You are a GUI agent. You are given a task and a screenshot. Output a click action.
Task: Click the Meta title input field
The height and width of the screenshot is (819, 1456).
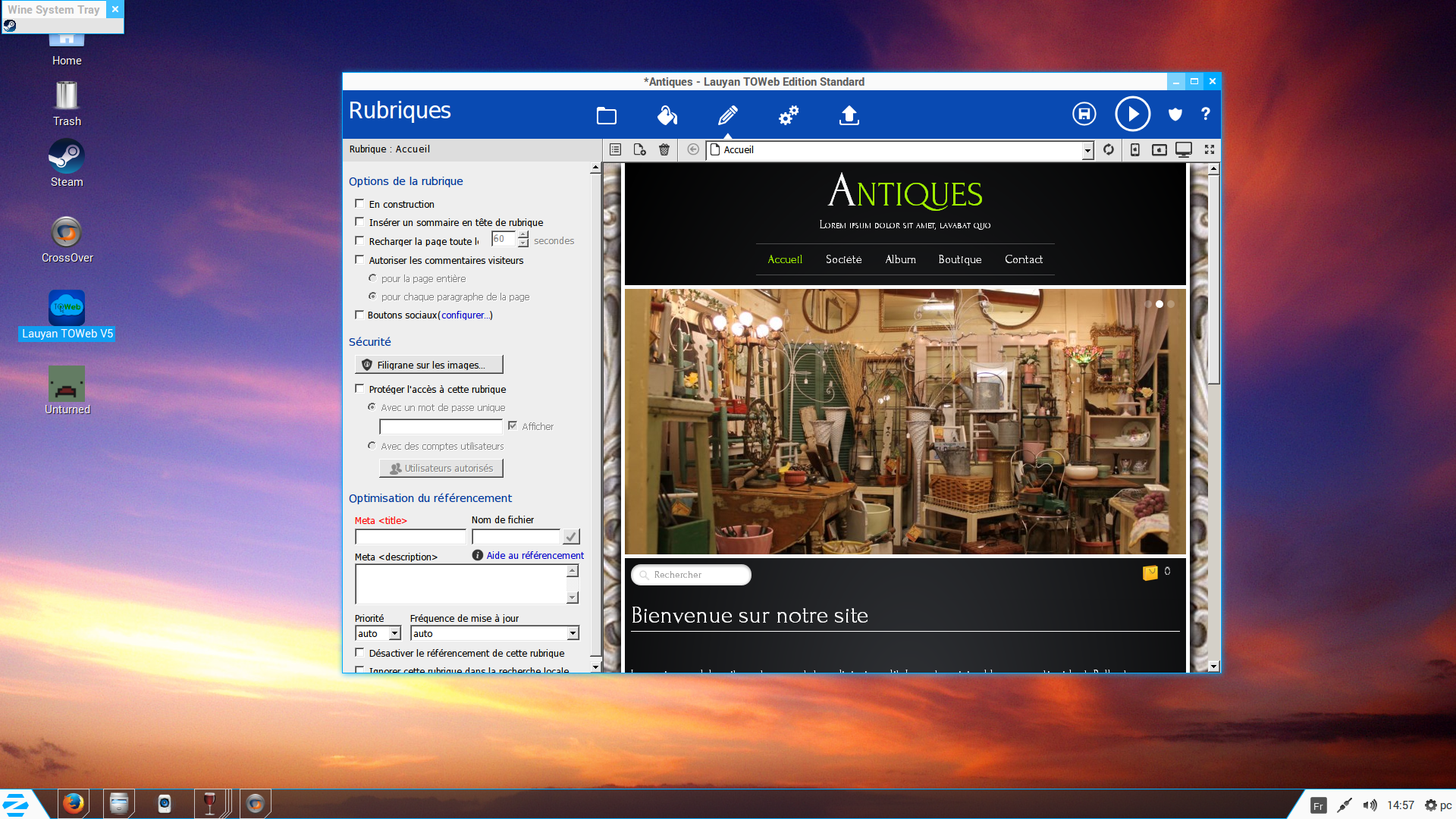(x=408, y=536)
